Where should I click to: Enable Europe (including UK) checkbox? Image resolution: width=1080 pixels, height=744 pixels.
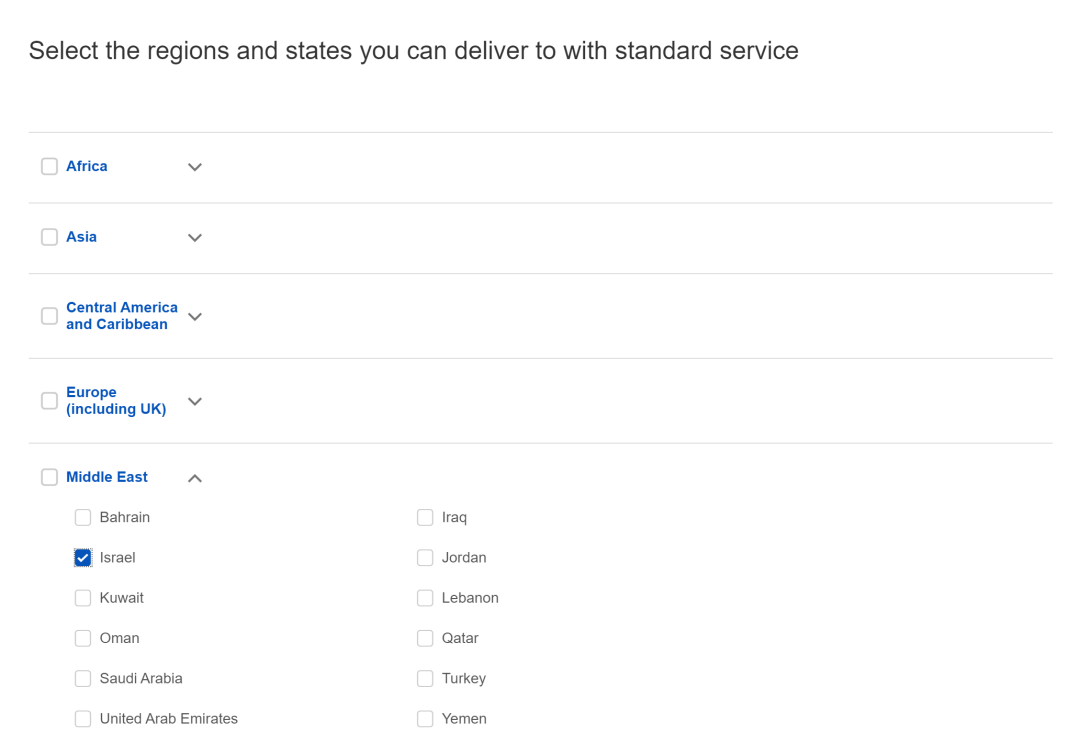click(49, 401)
